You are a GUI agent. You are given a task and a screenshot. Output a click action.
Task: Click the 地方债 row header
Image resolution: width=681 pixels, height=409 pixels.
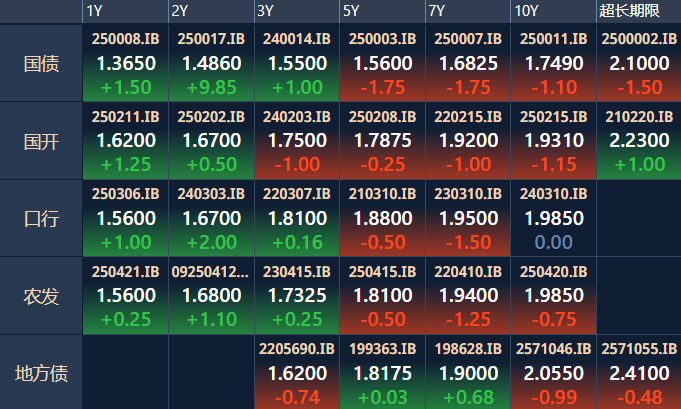41,373
